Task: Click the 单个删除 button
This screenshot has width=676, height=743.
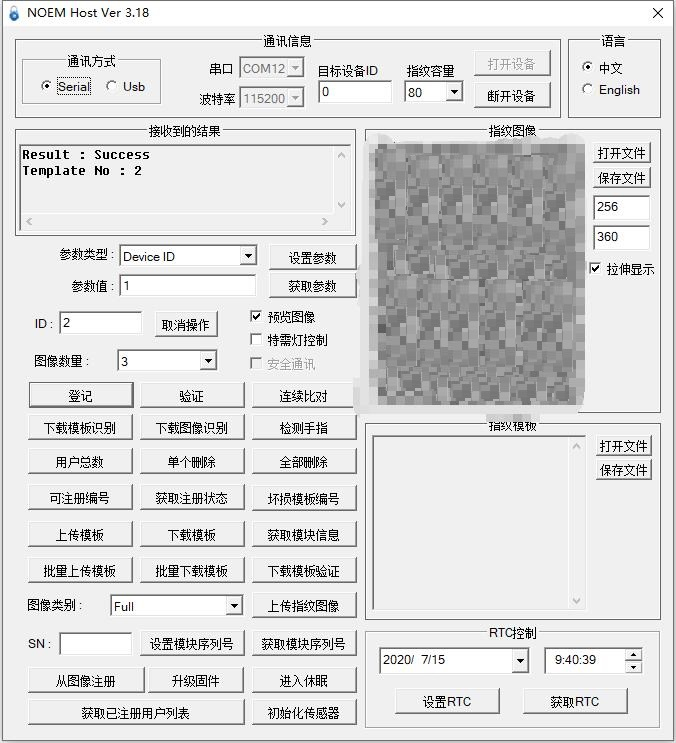Action: 192,462
